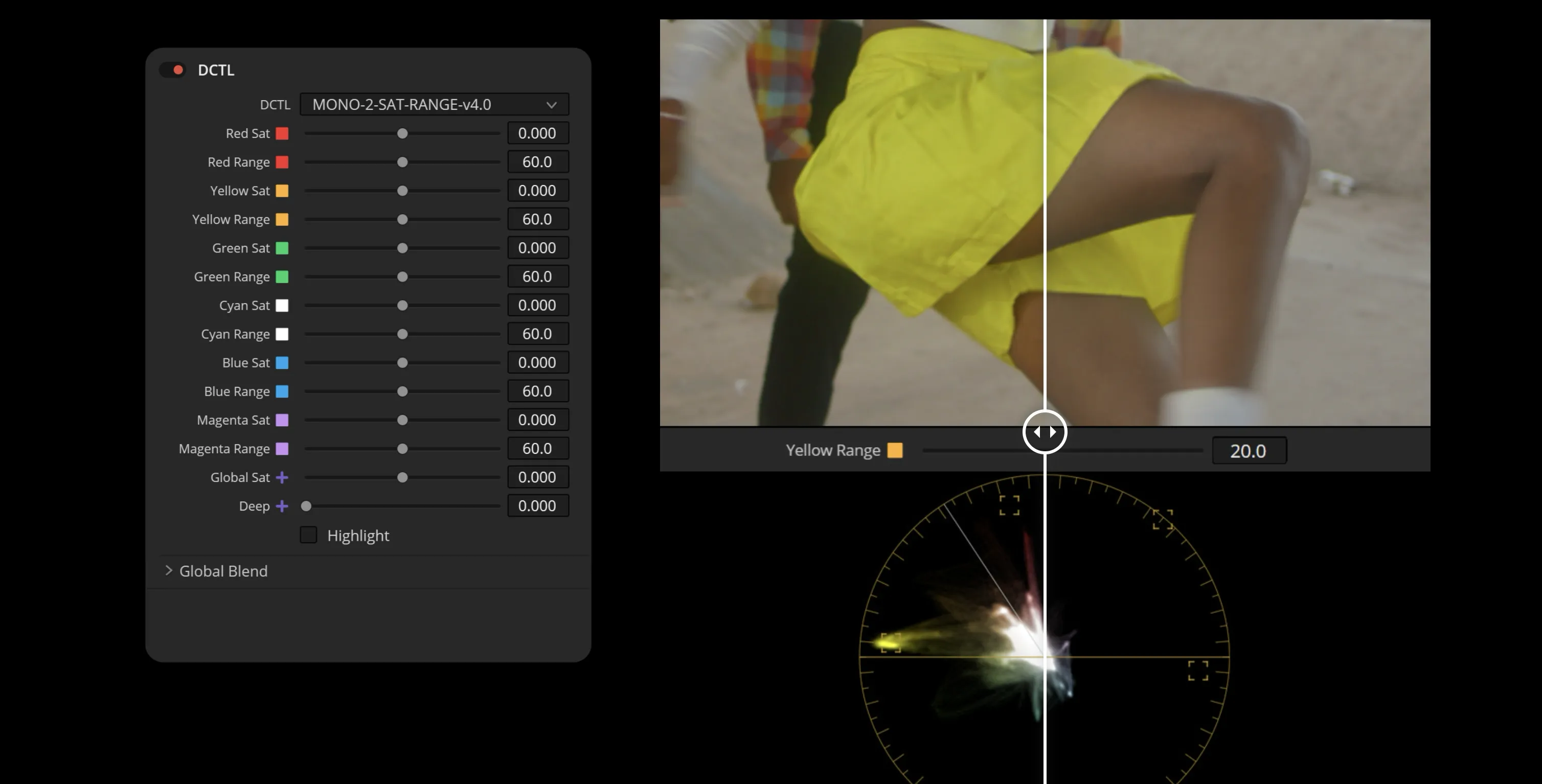This screenshot has width=1542, height=784.
Task: Click the red swatch next to Red Sat
Action: coord(282,133)
